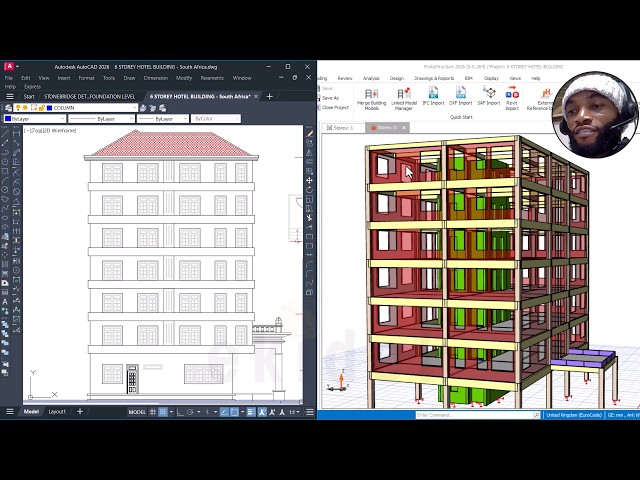The width and height of the screenshot is (640, 480).
Task: Open the annotation scale 1:1 dropdown
Action: [x=294, y=412]
